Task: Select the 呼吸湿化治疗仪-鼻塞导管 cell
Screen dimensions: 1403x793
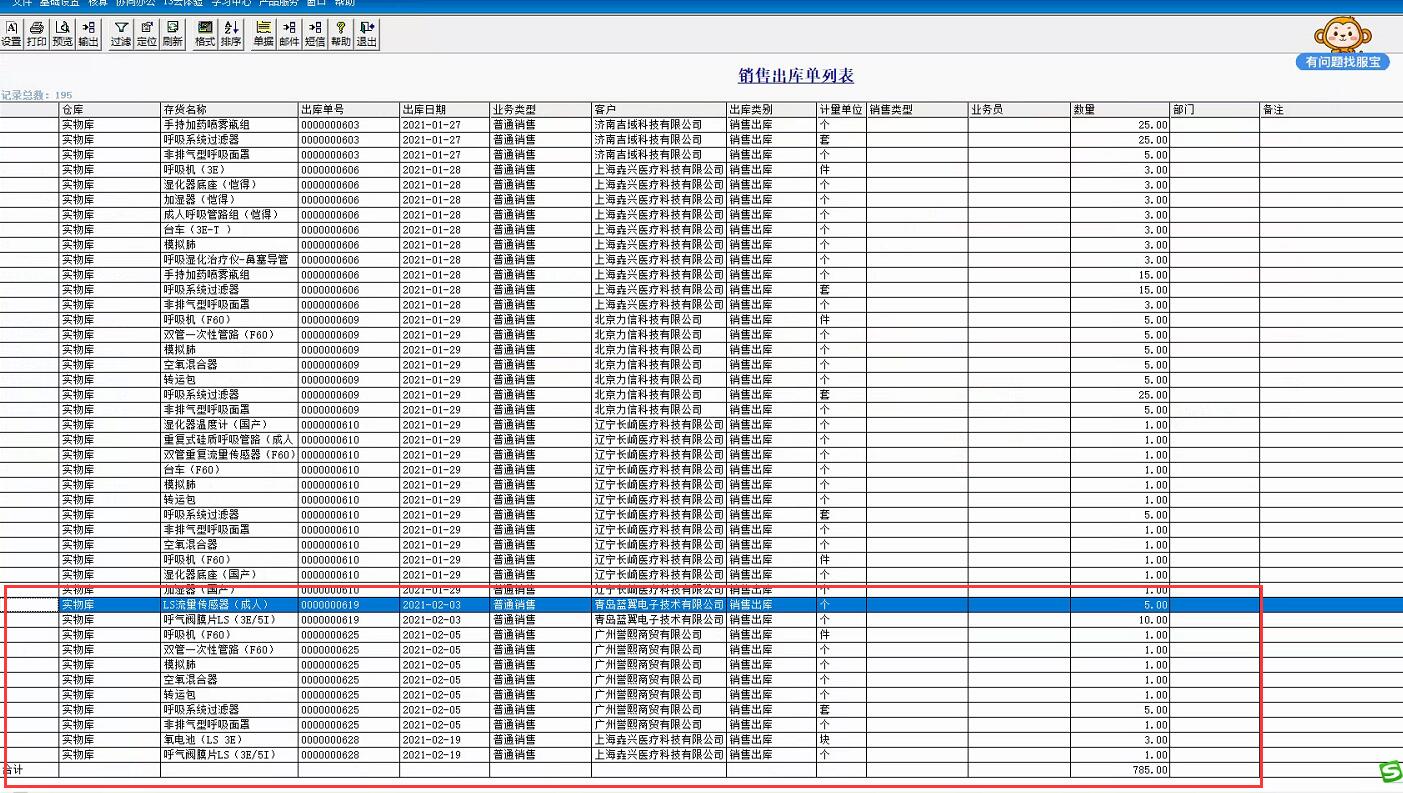Action: coord(229,260)
